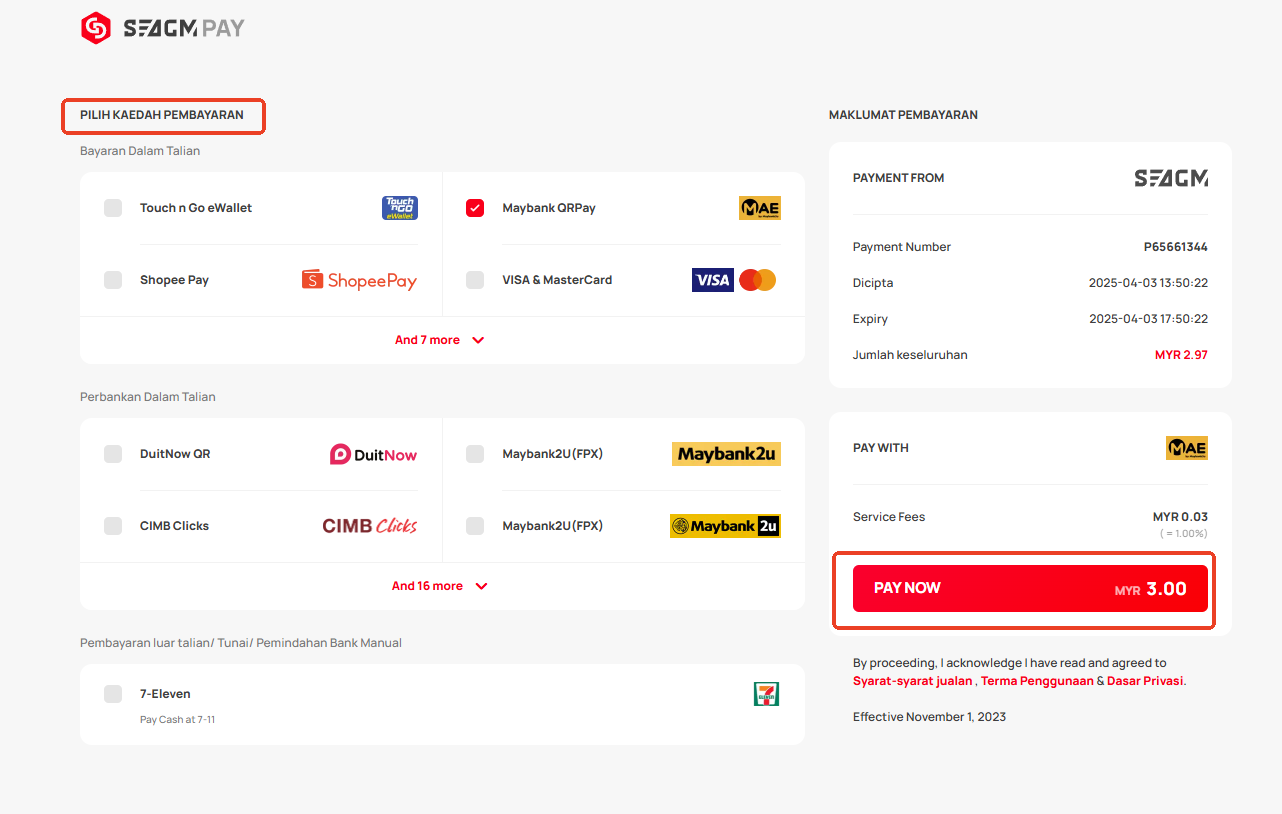Open the Syarat-syarat jualan link

[x=912, y=681]
